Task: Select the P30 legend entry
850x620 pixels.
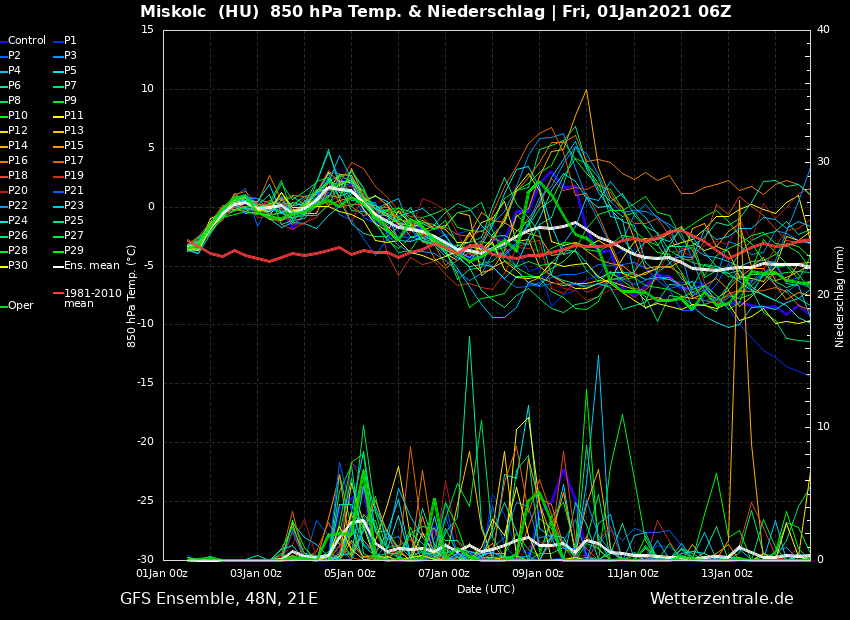Action: [x=18, y=266]
